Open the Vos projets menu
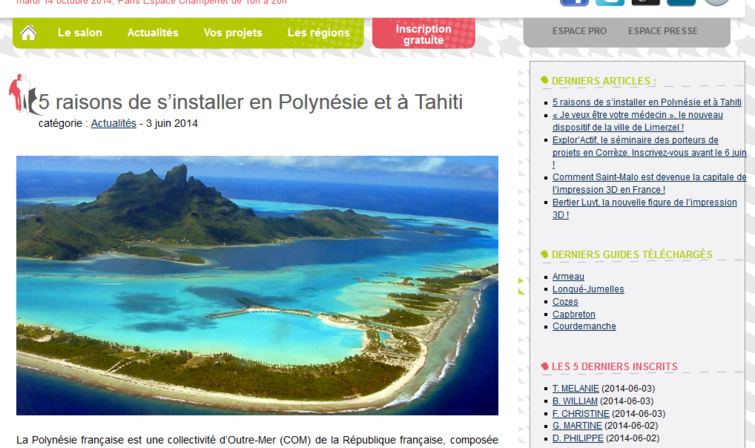This screenshot has height=448, width=755. tap(233, 32)
